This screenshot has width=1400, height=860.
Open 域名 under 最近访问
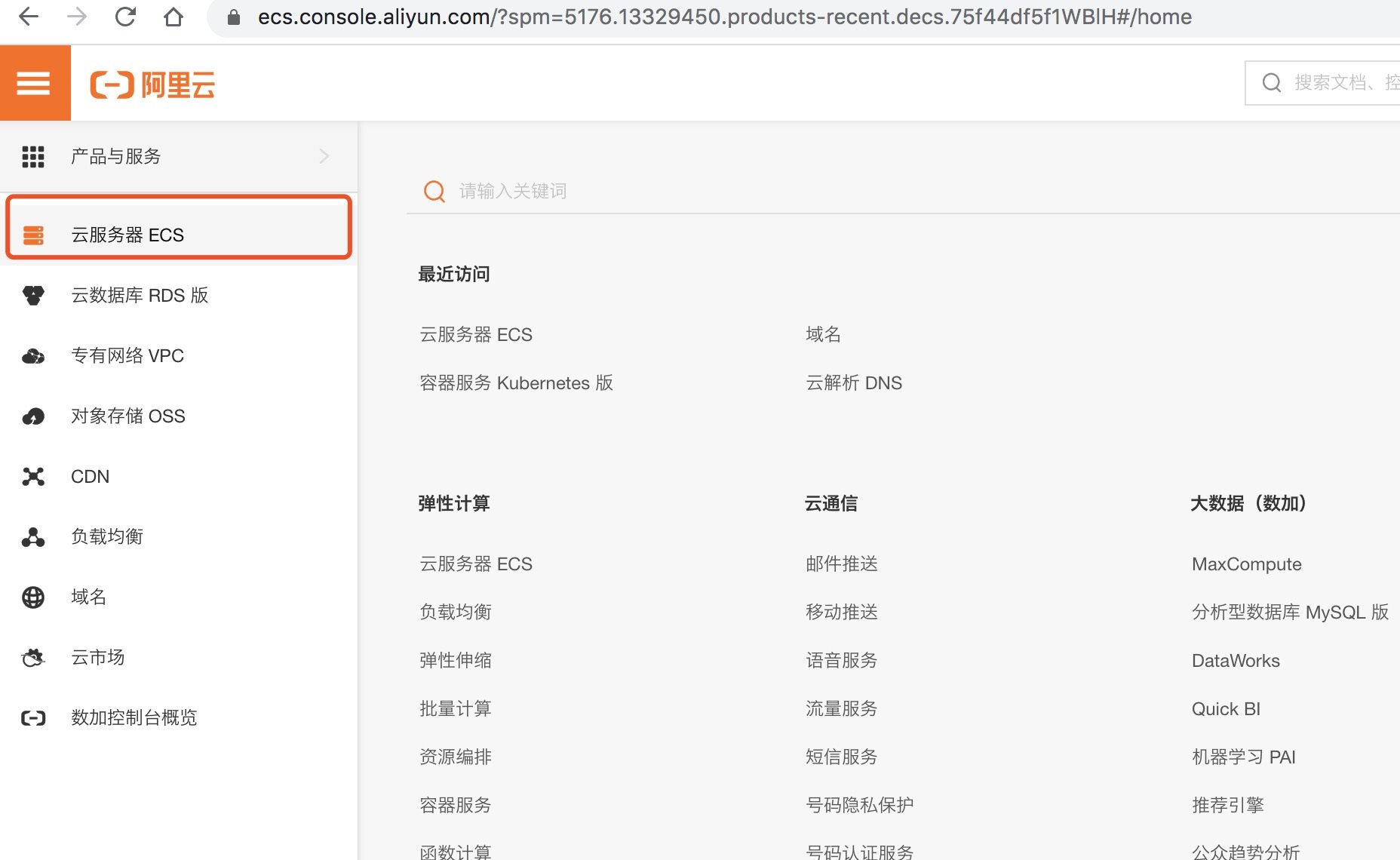(823, 335)
